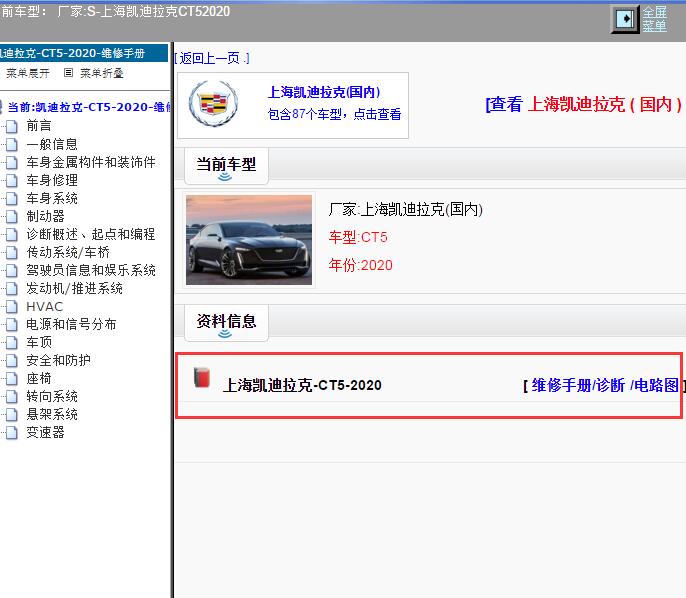Open the 制动器 tree item
The height and width of the screenshot is (598, 686).
pos(46,216)
